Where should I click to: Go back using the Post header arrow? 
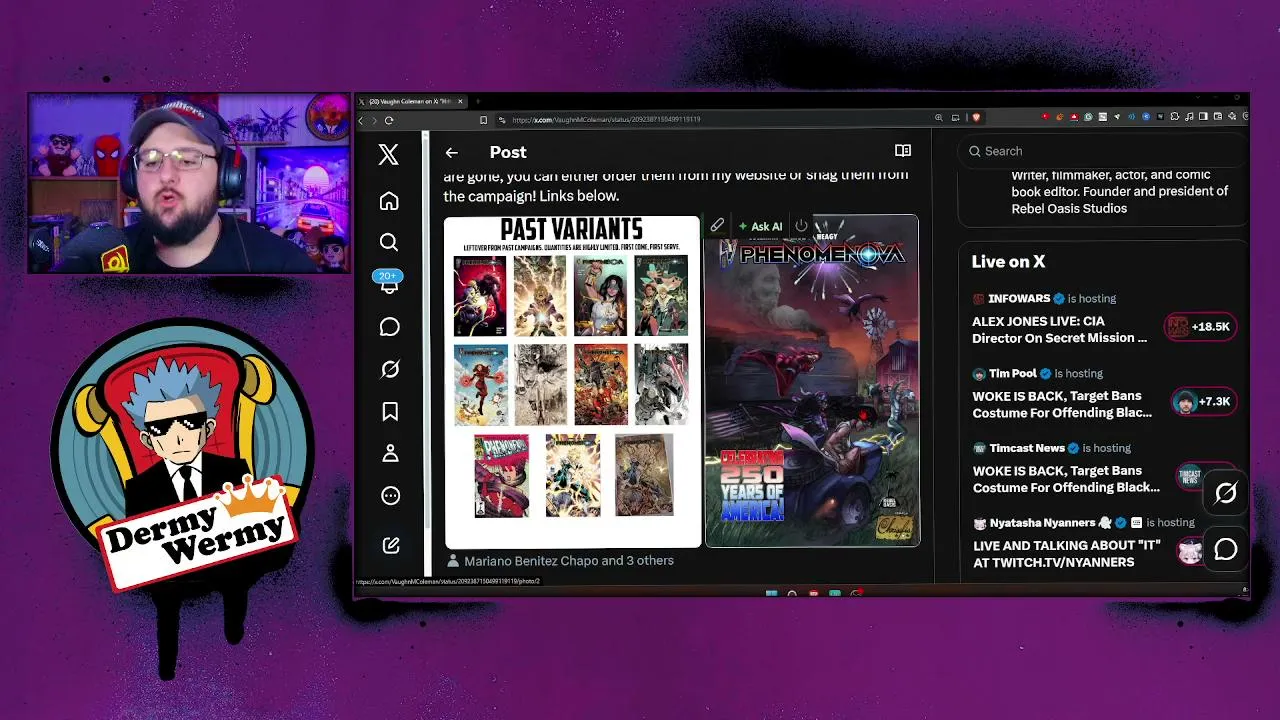coord(452,152)
